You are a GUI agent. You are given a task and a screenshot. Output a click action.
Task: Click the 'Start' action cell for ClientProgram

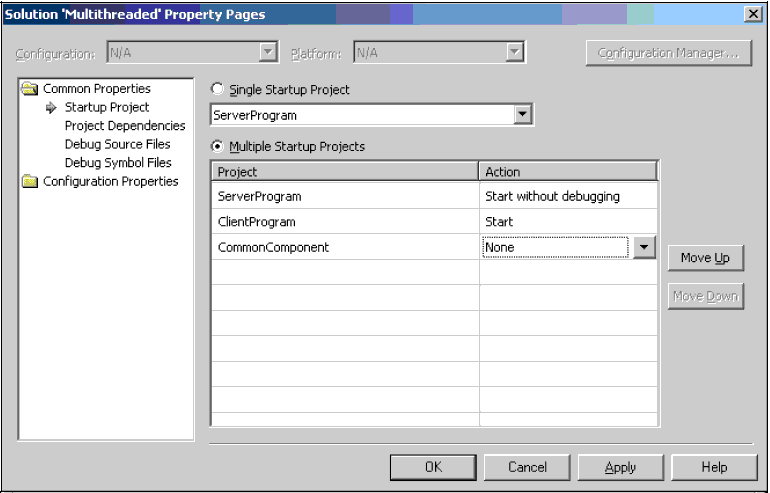(x=568, y=222)
